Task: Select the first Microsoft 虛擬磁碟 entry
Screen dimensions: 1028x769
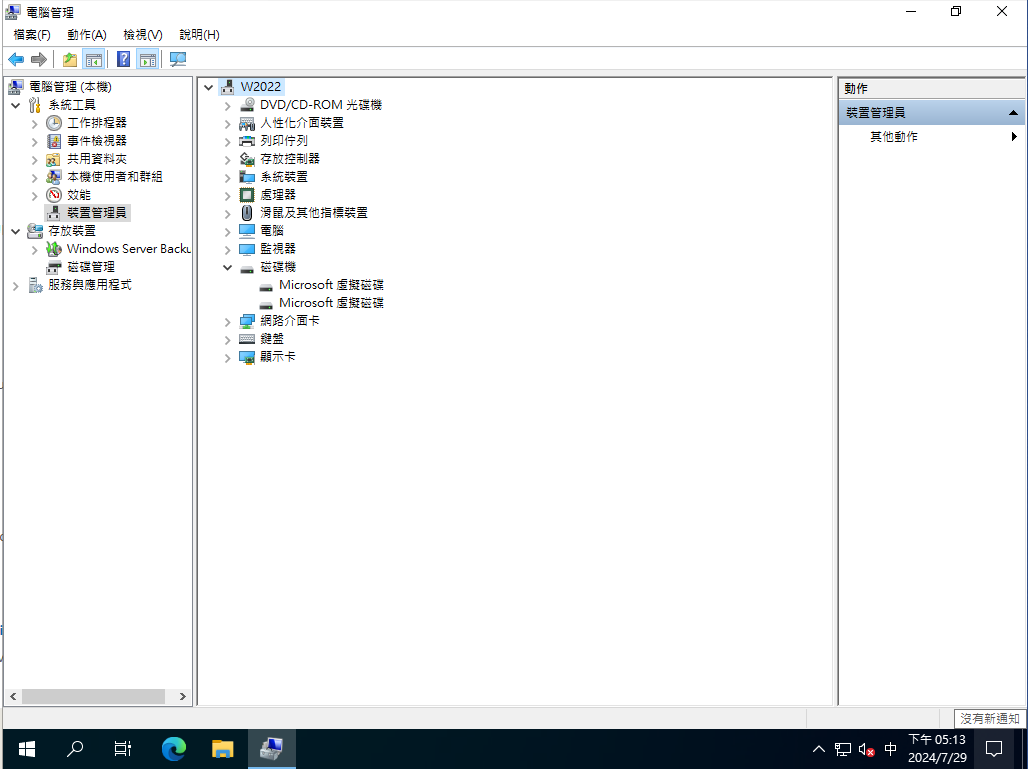Action: tap(331, 285)
